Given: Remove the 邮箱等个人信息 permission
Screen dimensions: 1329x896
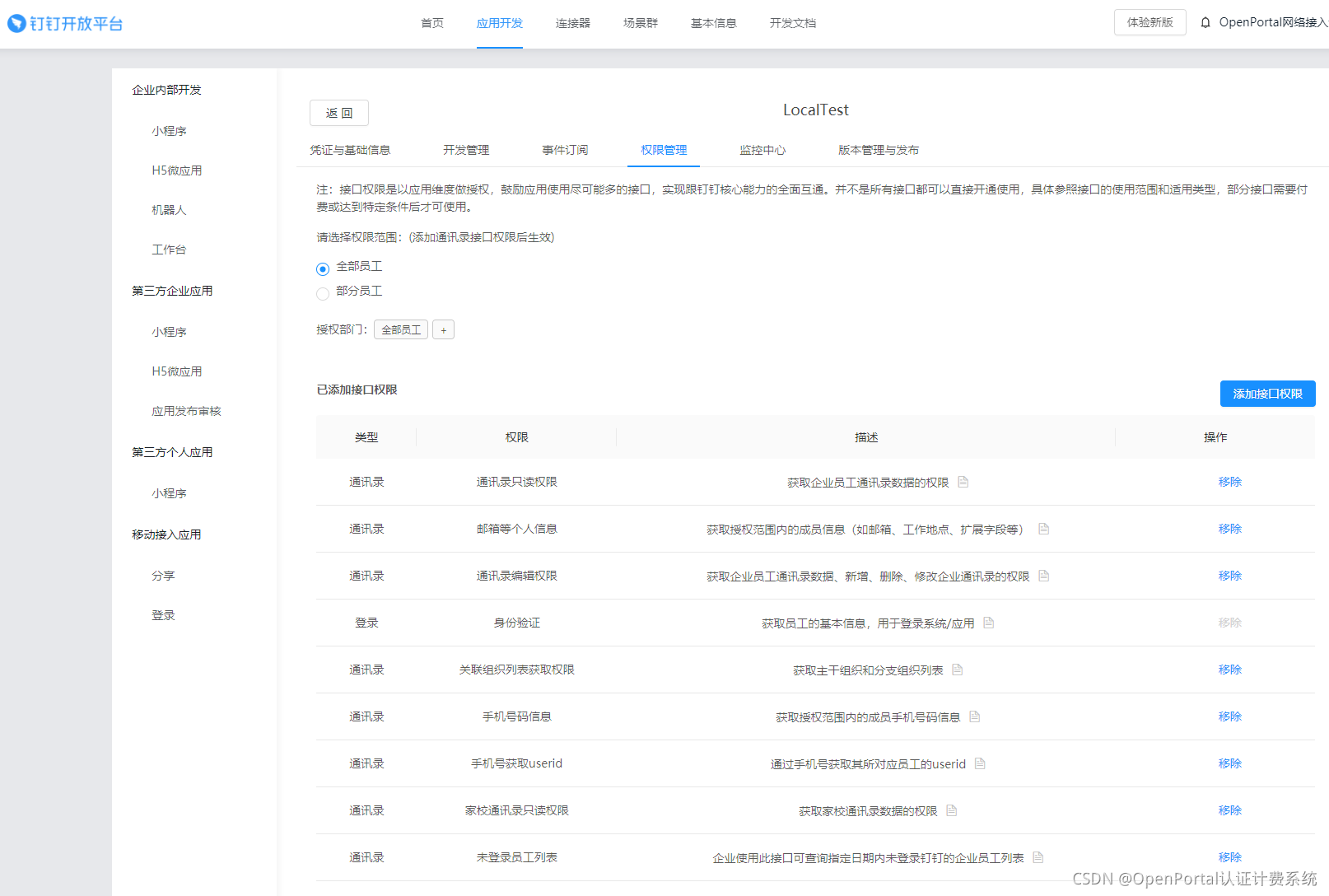Looking at the screenshot, I should click(x=1229, y=529).
